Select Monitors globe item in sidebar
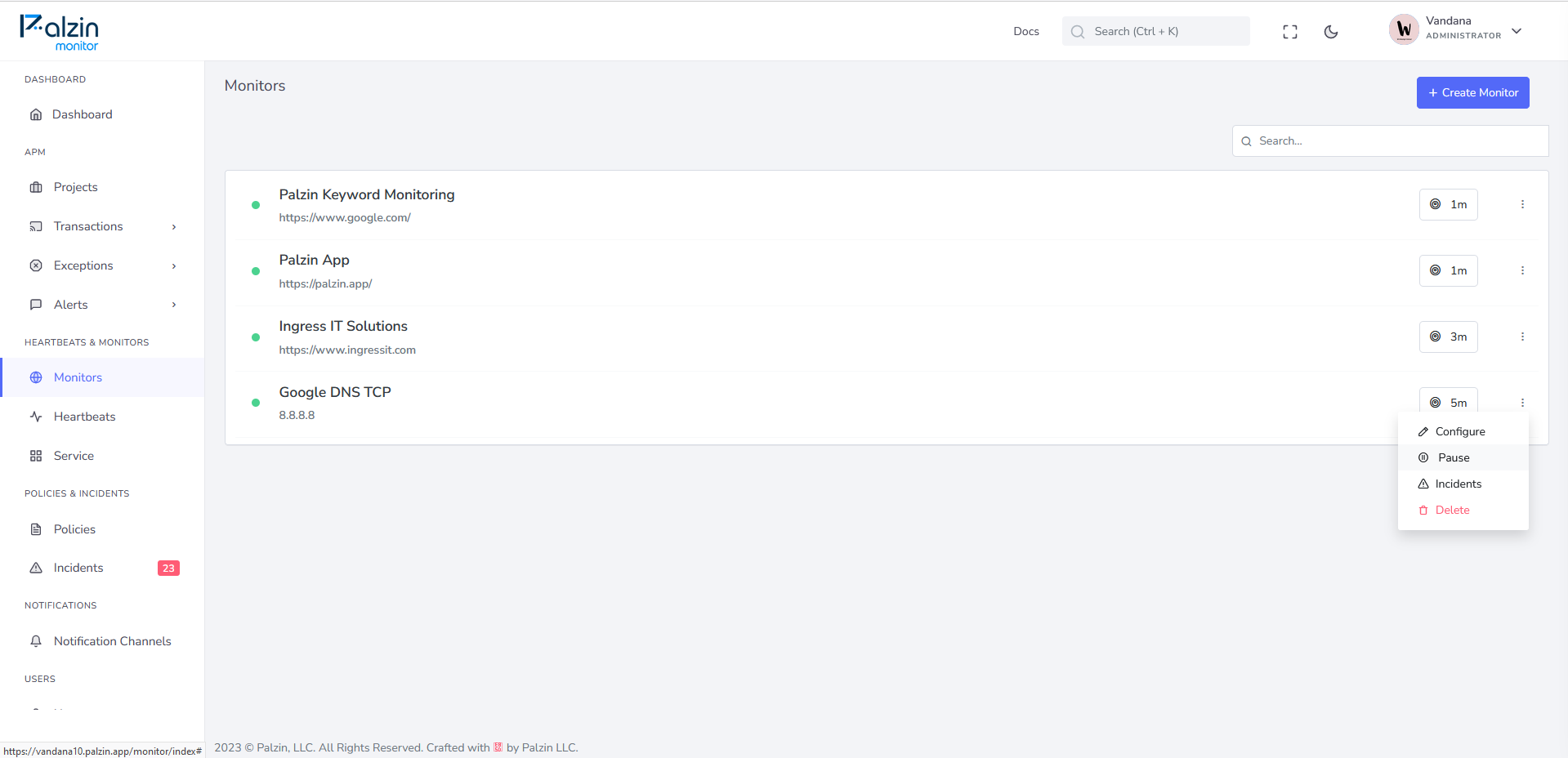 click(102, 377)
